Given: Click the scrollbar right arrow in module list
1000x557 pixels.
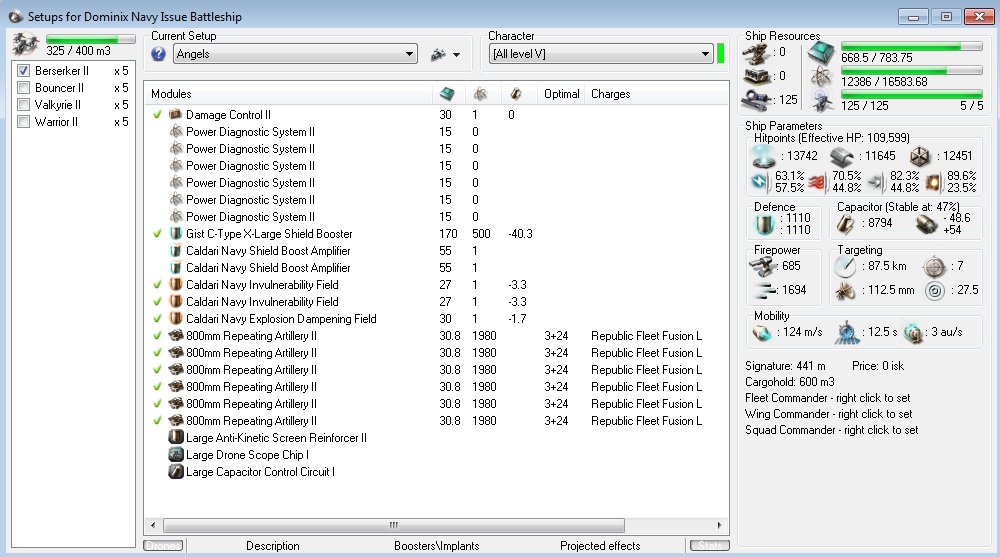Looking at the screenshot, I should [719, 526].
